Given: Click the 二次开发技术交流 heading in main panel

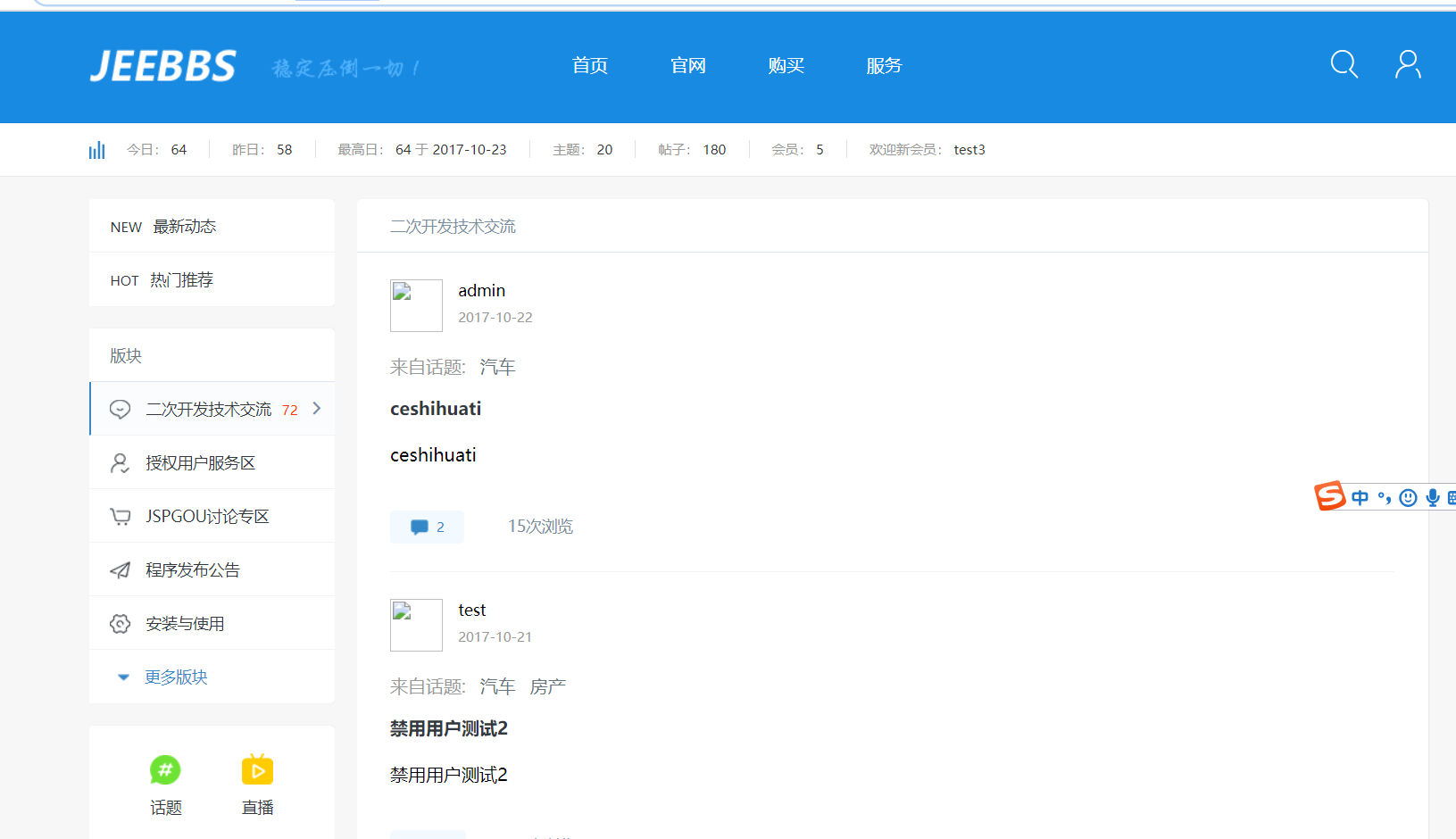Looking at the screenshot, I should click(453, 227).
